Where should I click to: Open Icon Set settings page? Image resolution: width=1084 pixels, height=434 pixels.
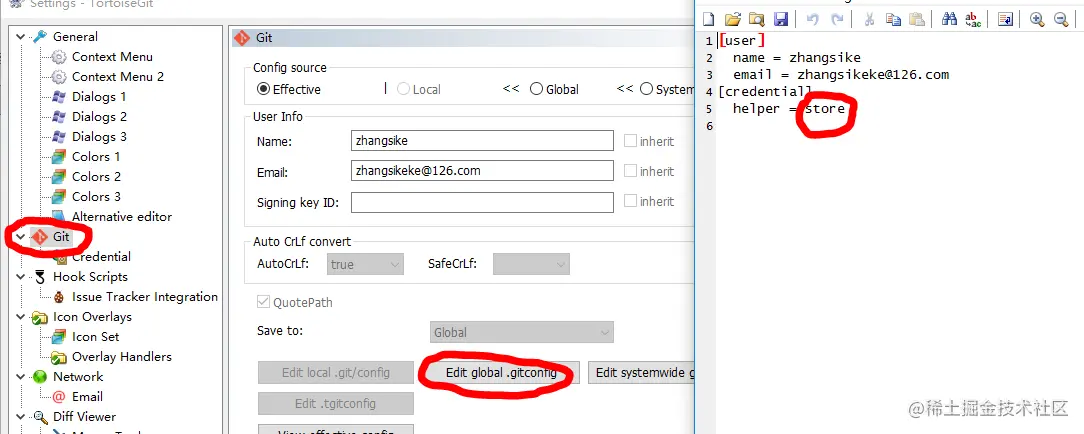(x=95, y=337)
